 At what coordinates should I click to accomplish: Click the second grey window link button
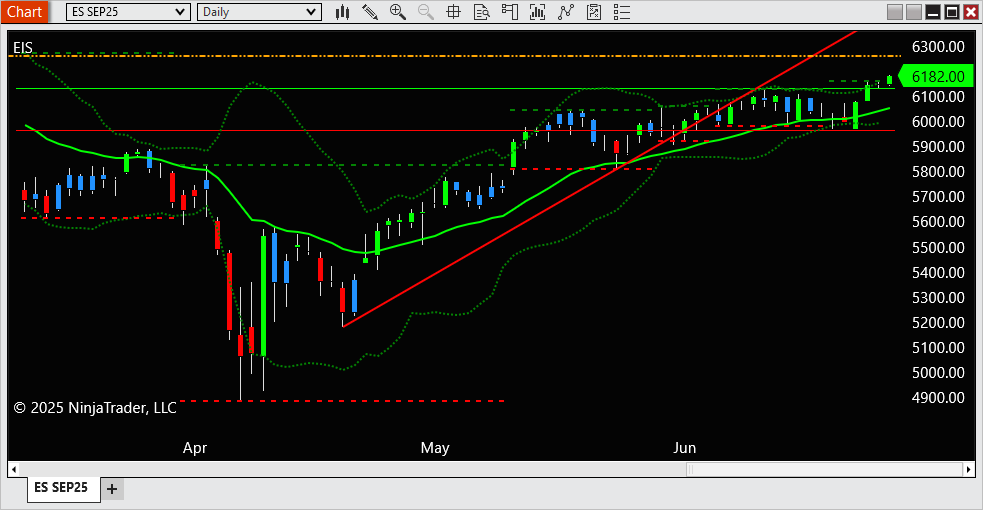pyautogui.click(x=914, y=12)
